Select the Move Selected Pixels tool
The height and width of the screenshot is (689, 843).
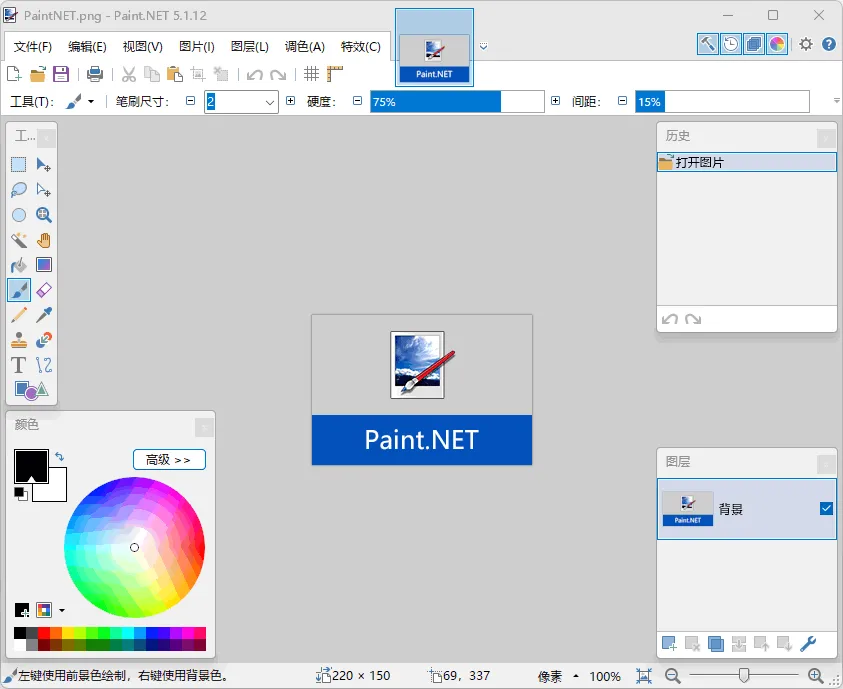44,164
